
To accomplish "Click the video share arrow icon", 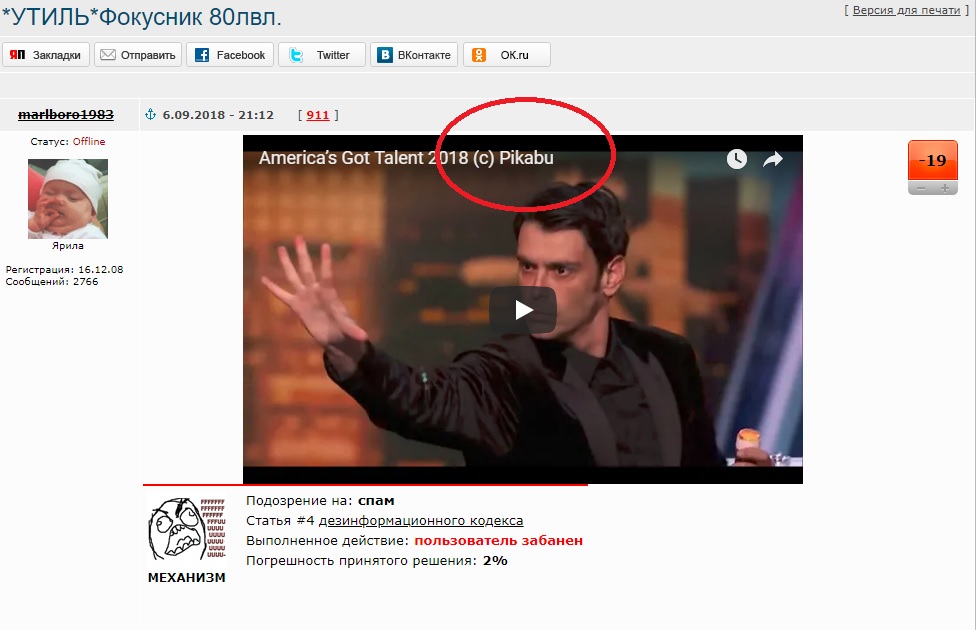I will click(772, 159).
